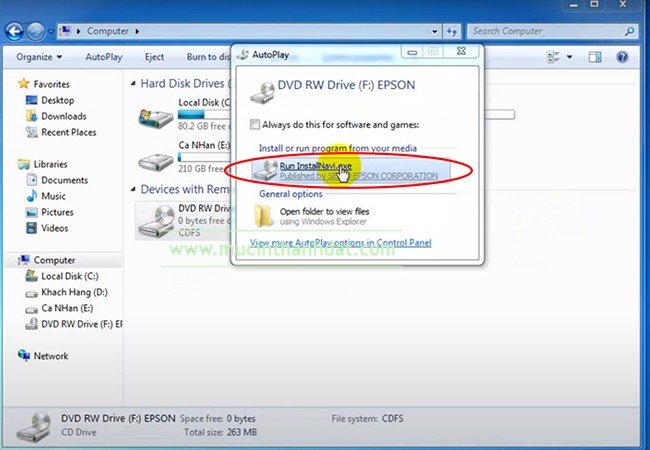Open Videos library

tap(54, 228)
